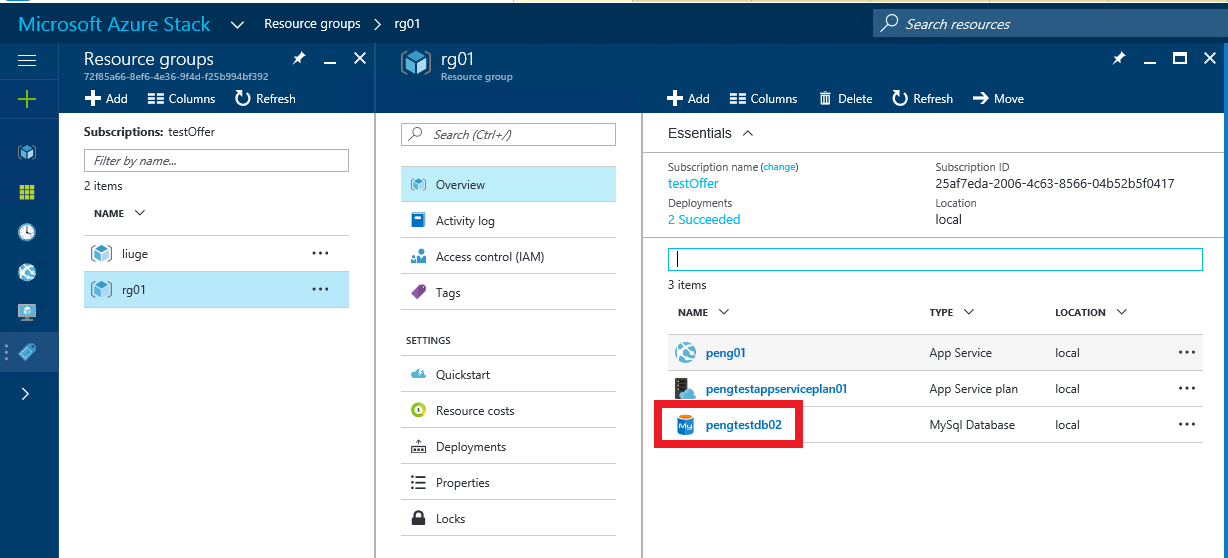Sort resources by LOCATION column
Image resolution: width=1228 pixels, height=558 pixels.
click(x=1091, y=312)
